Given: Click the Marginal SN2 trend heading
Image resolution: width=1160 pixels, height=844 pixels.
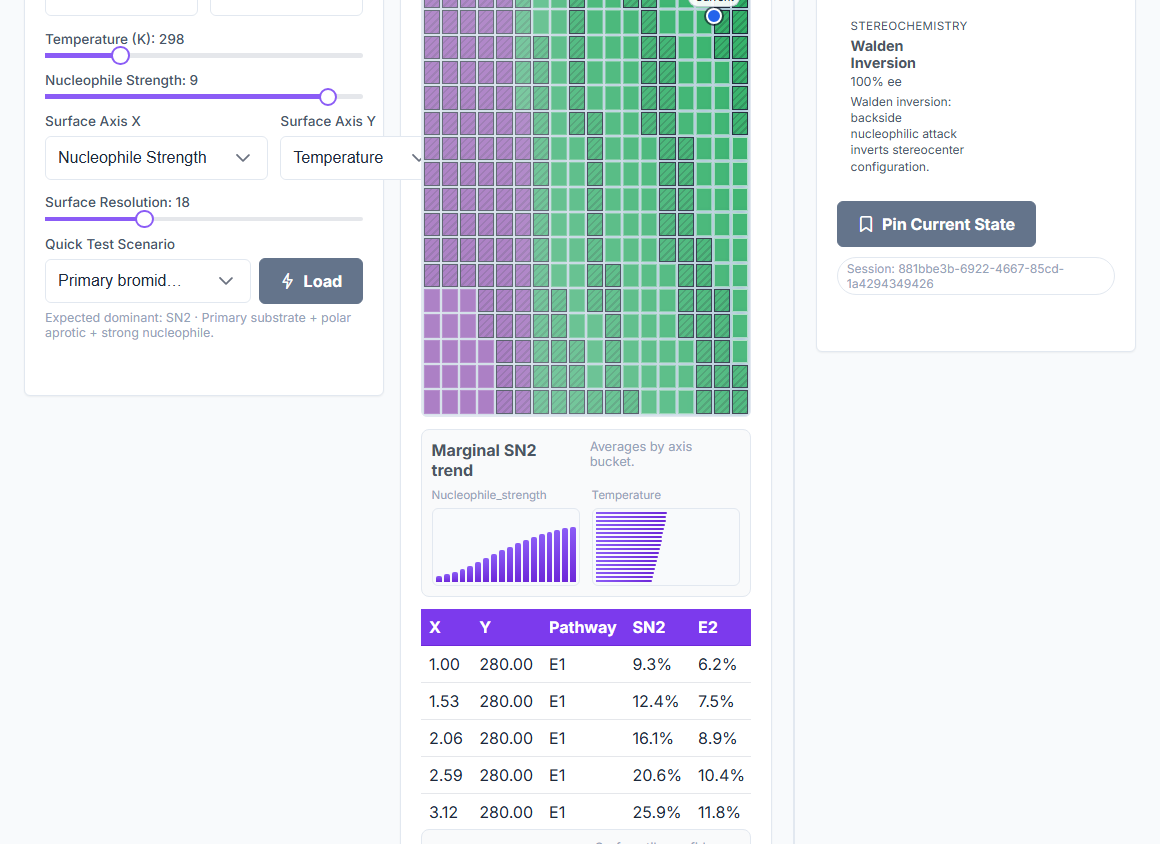Looking at the screenshot, I should pos(484,460).
